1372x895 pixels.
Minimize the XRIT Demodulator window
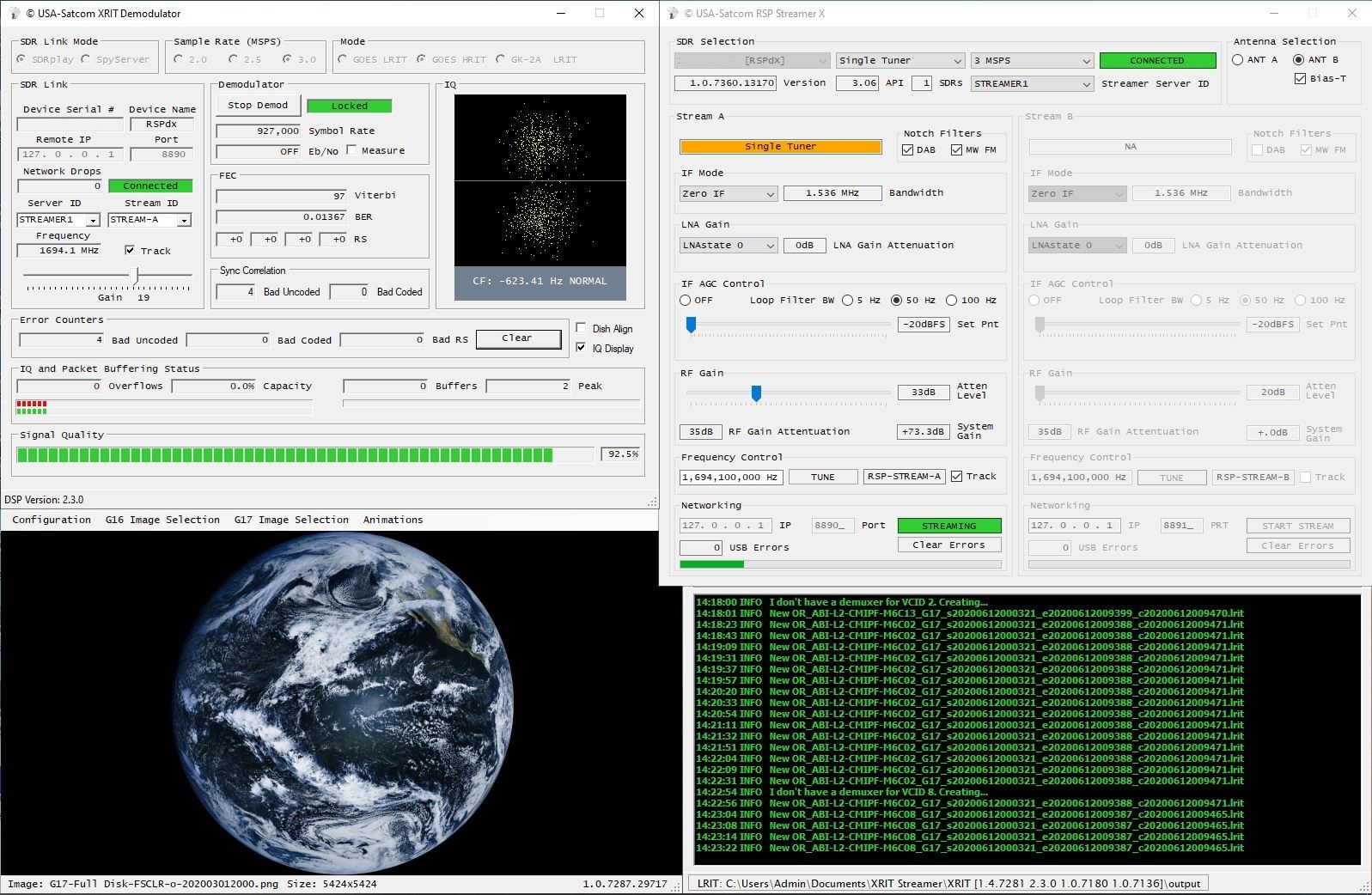561,13
